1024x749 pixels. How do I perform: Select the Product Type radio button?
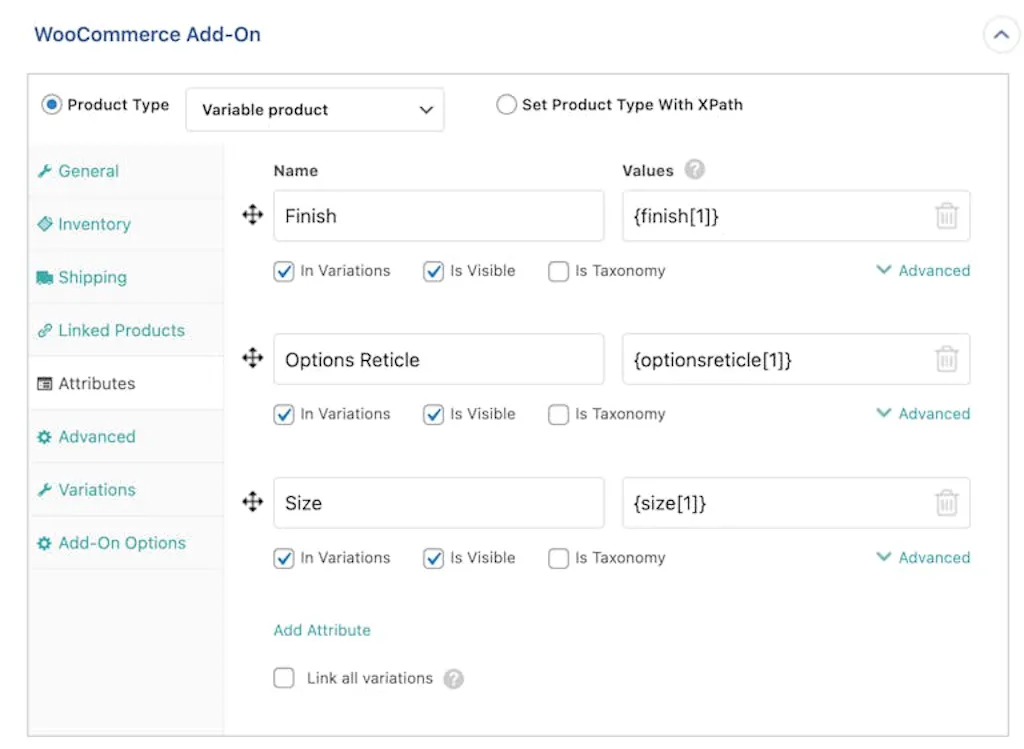pos(52,104)
